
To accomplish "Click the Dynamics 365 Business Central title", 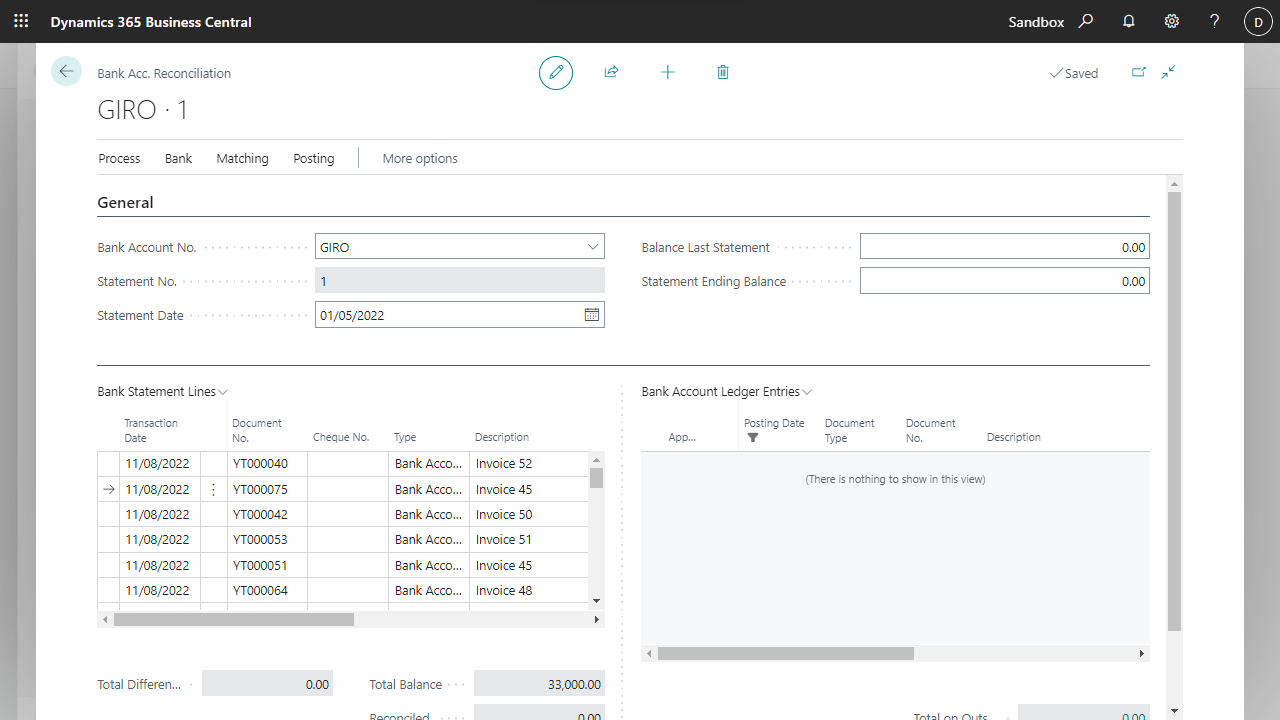I will [x=151, y=22].
